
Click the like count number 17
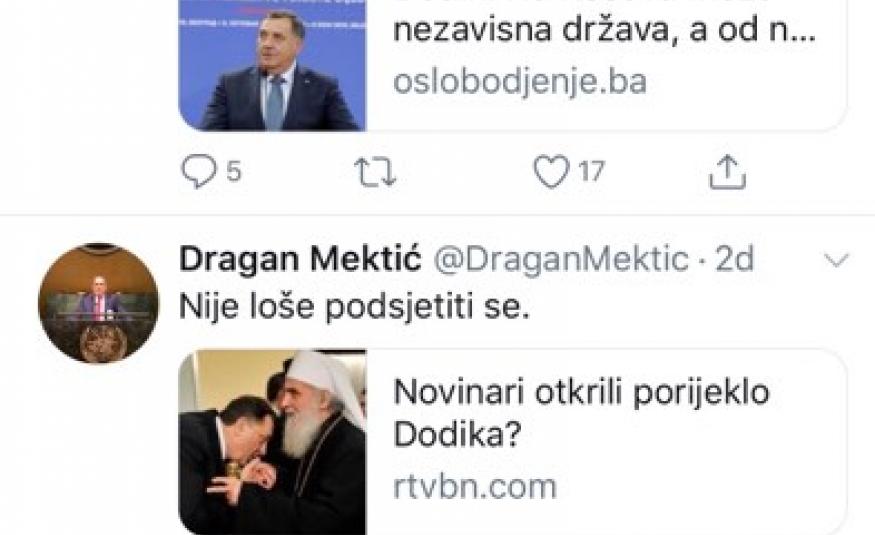click(592, 173)
